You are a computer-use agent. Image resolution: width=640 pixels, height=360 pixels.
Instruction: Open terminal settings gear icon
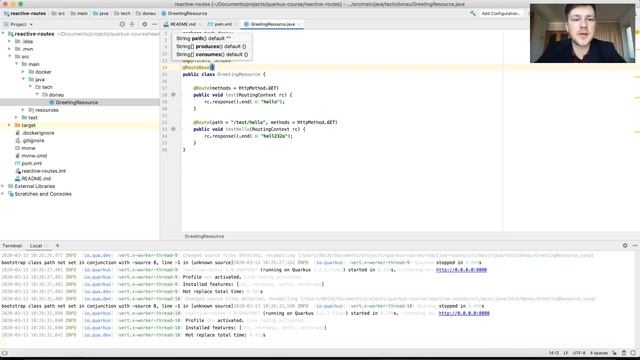click(625, 245)
